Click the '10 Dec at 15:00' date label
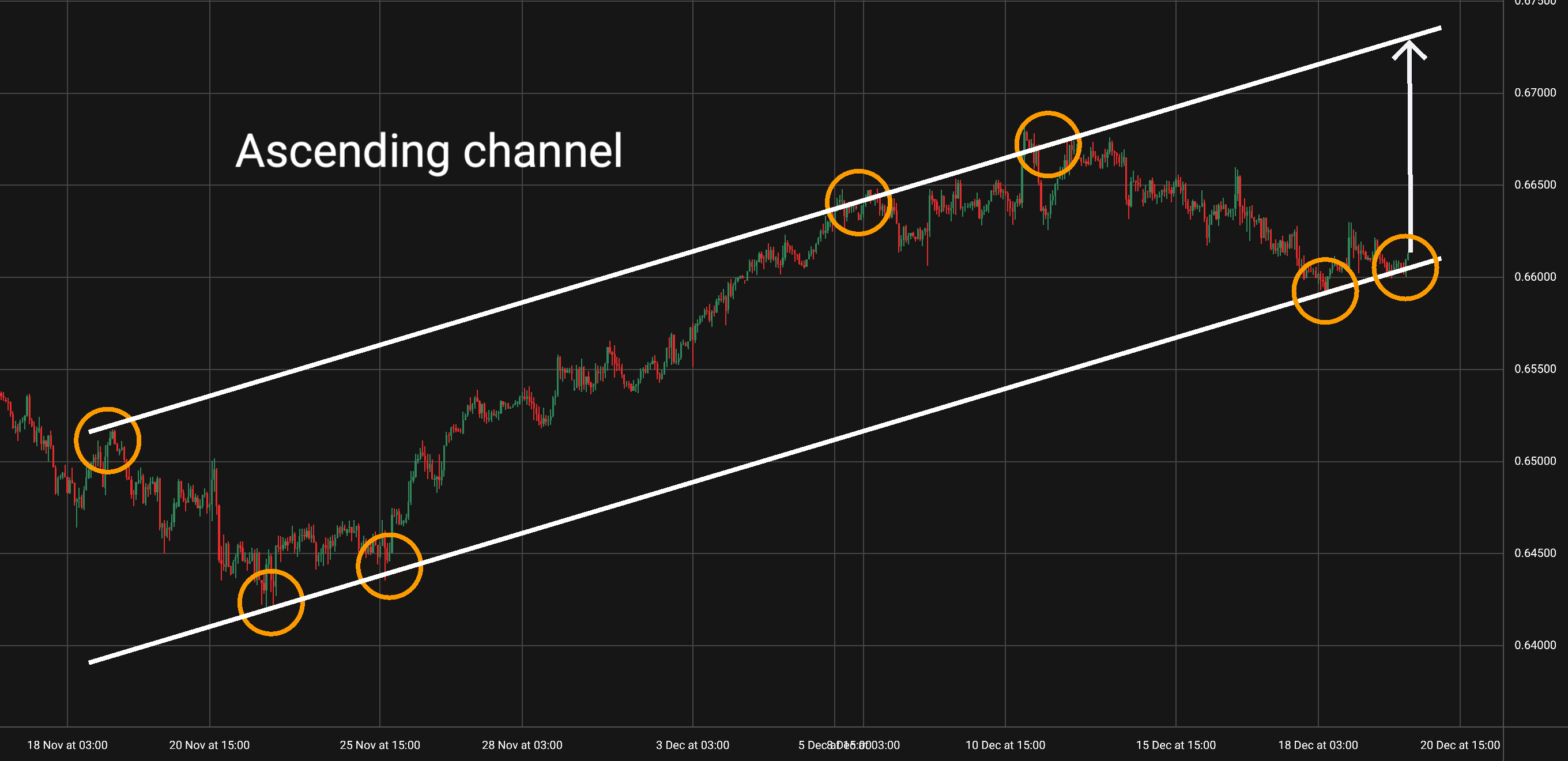The height and width of the screenshot is (761, 1568). click(1005, 744)
